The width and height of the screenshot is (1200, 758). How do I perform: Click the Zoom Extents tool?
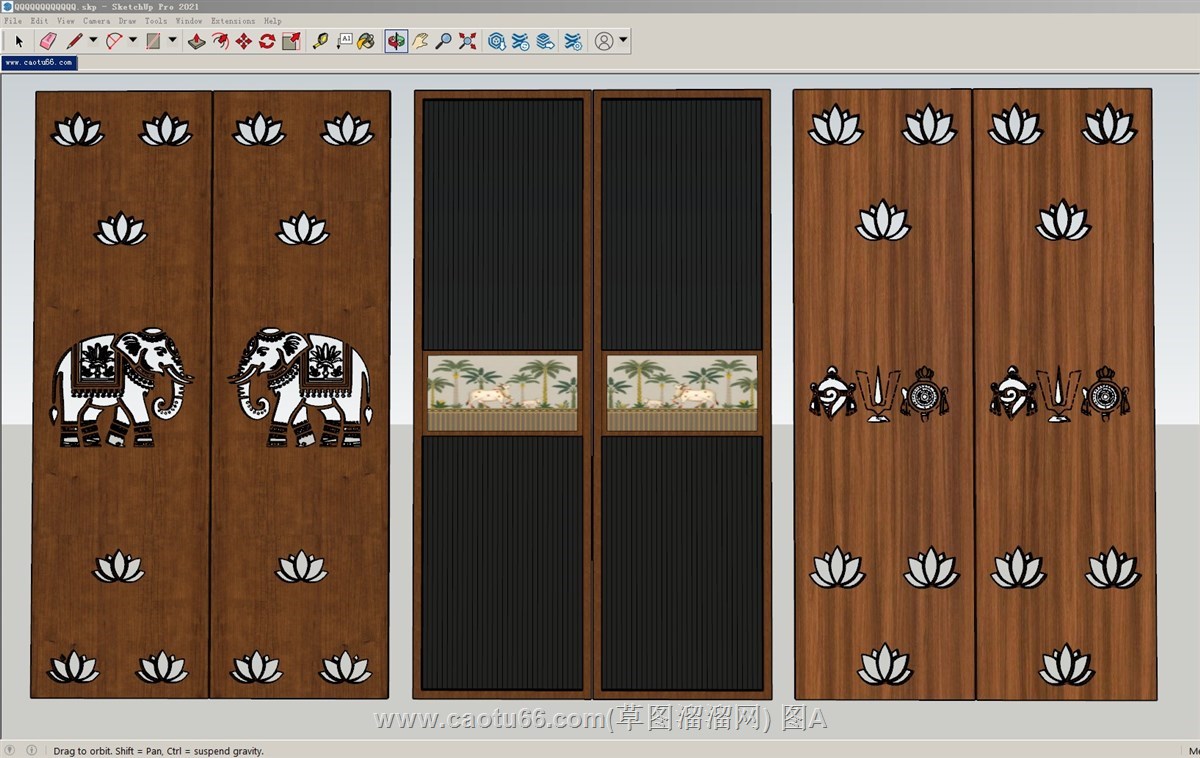pyautogui.click(x=467, y=41)
